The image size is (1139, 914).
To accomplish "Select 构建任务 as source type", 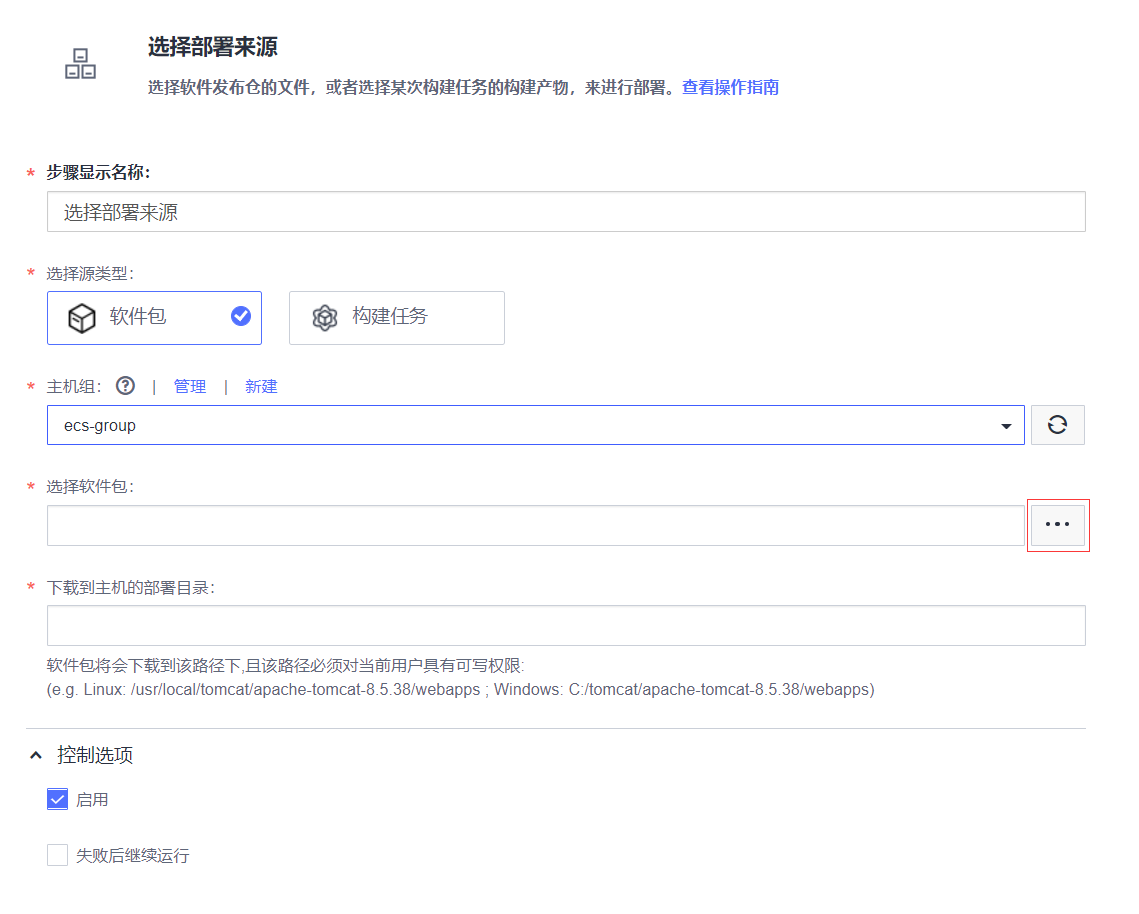I will coord(396,318).
